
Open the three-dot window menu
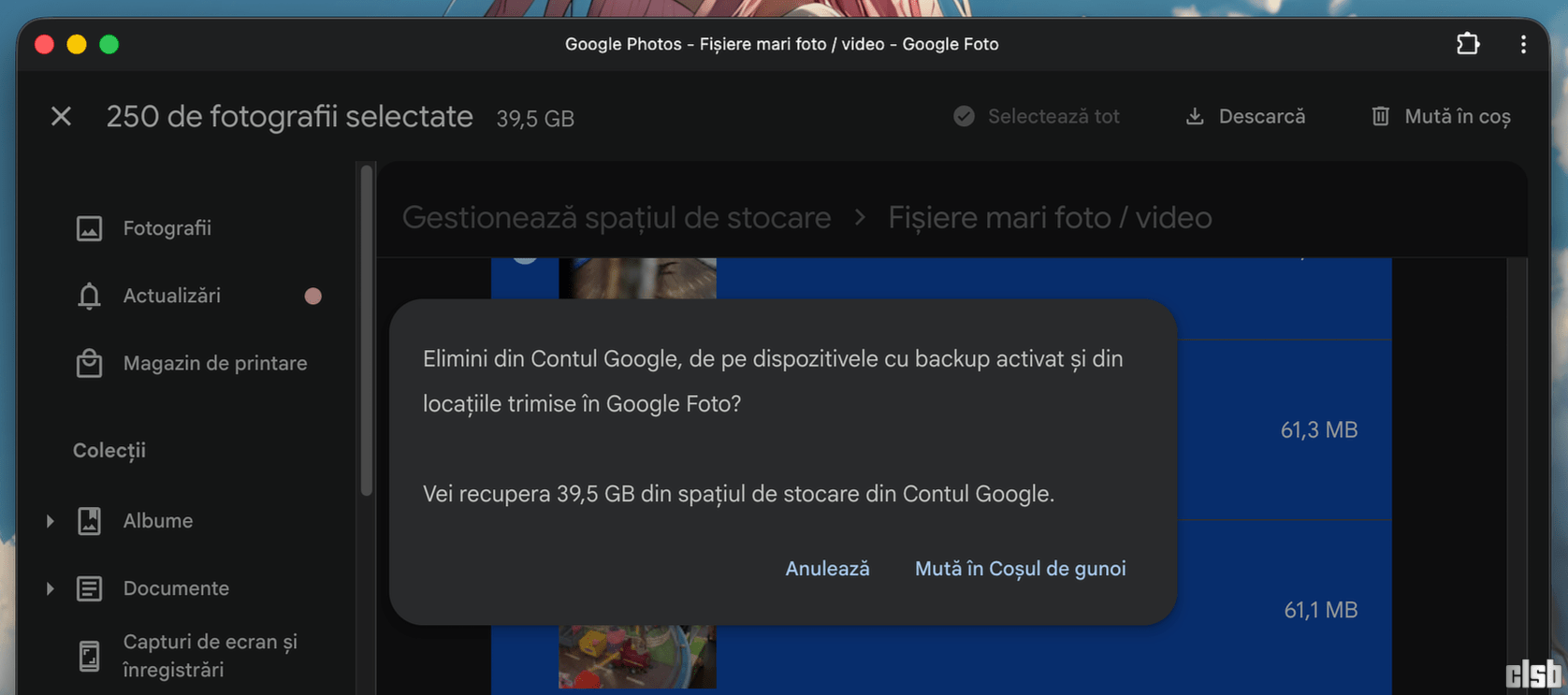point(1523,44)
